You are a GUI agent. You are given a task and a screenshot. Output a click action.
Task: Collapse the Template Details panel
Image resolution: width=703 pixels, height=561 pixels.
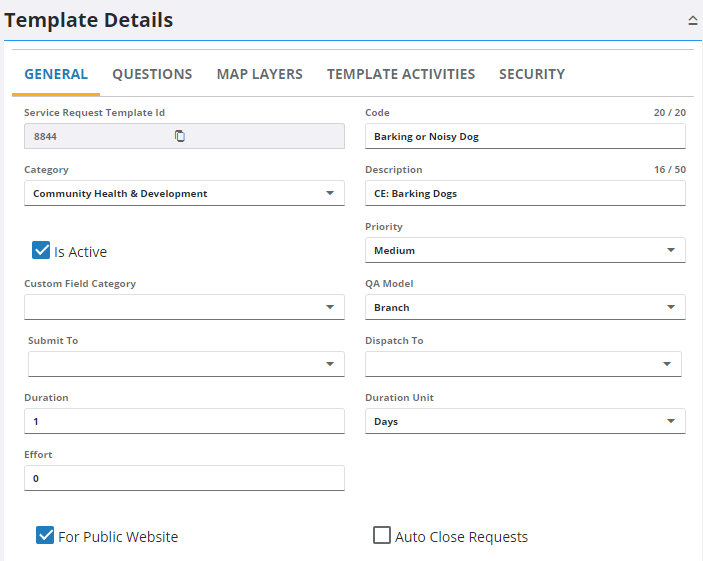pos(692,20)
